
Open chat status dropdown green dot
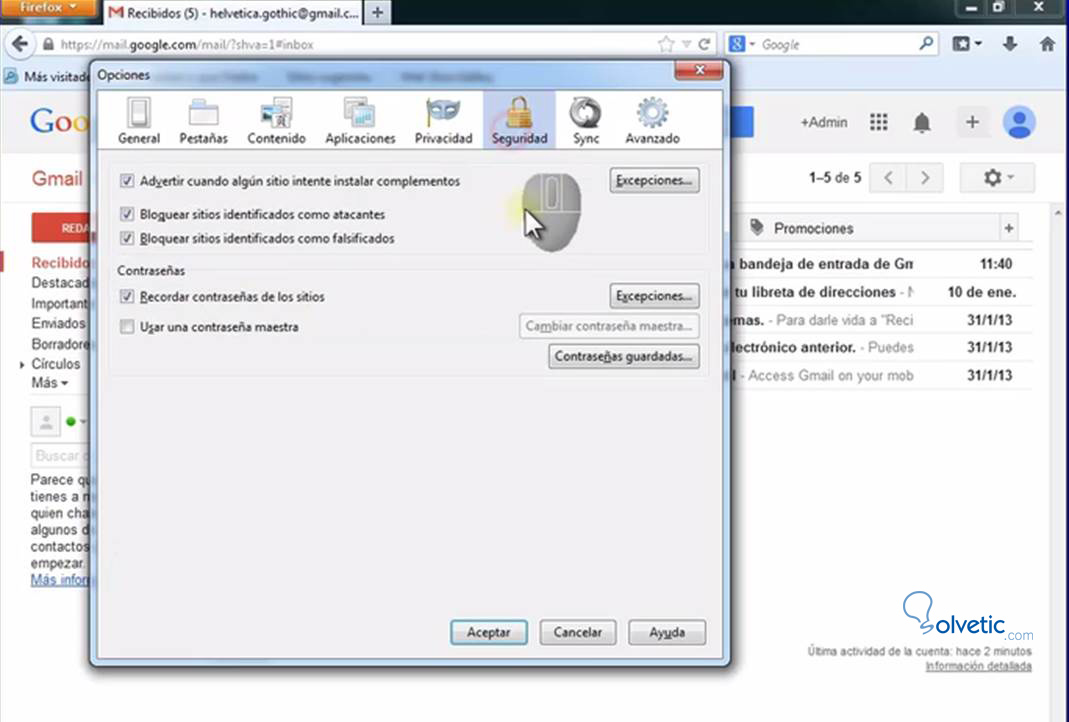point(75,421)
